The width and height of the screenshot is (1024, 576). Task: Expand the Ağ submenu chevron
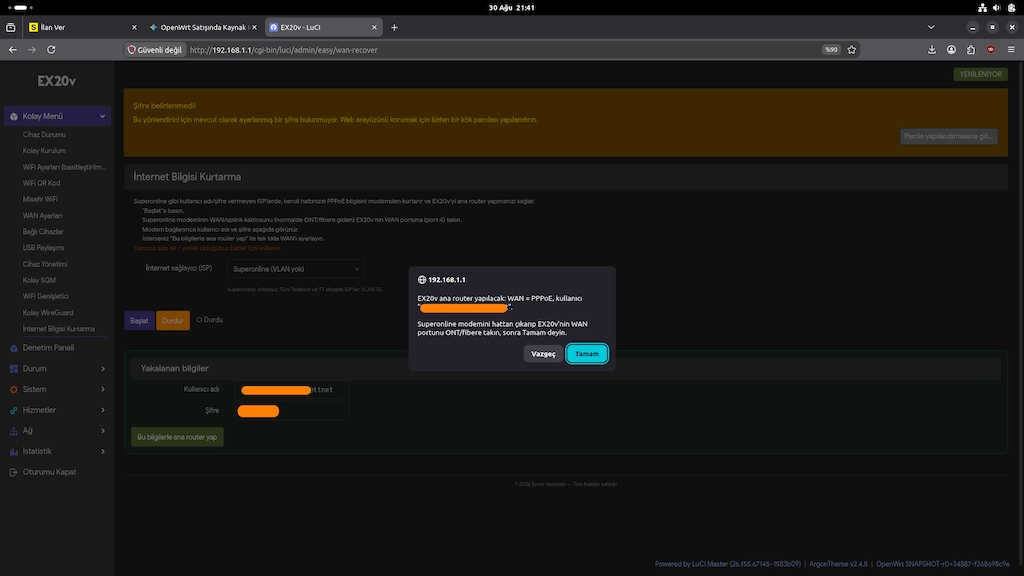pyautogui.click(x=103, y=431)
